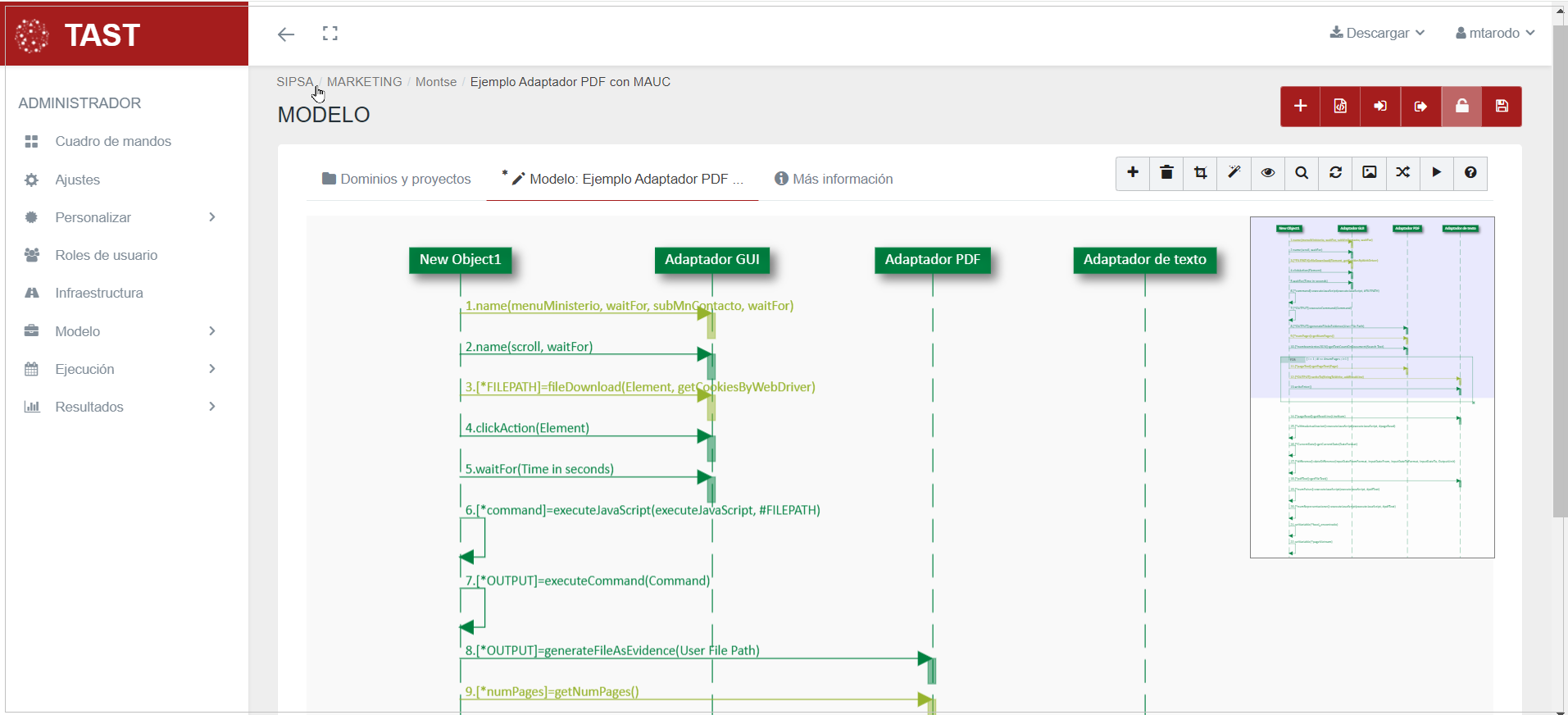1568x715 pixels.
Task: Switch to Dominios y proyectos tab
Action: point(397,179)
